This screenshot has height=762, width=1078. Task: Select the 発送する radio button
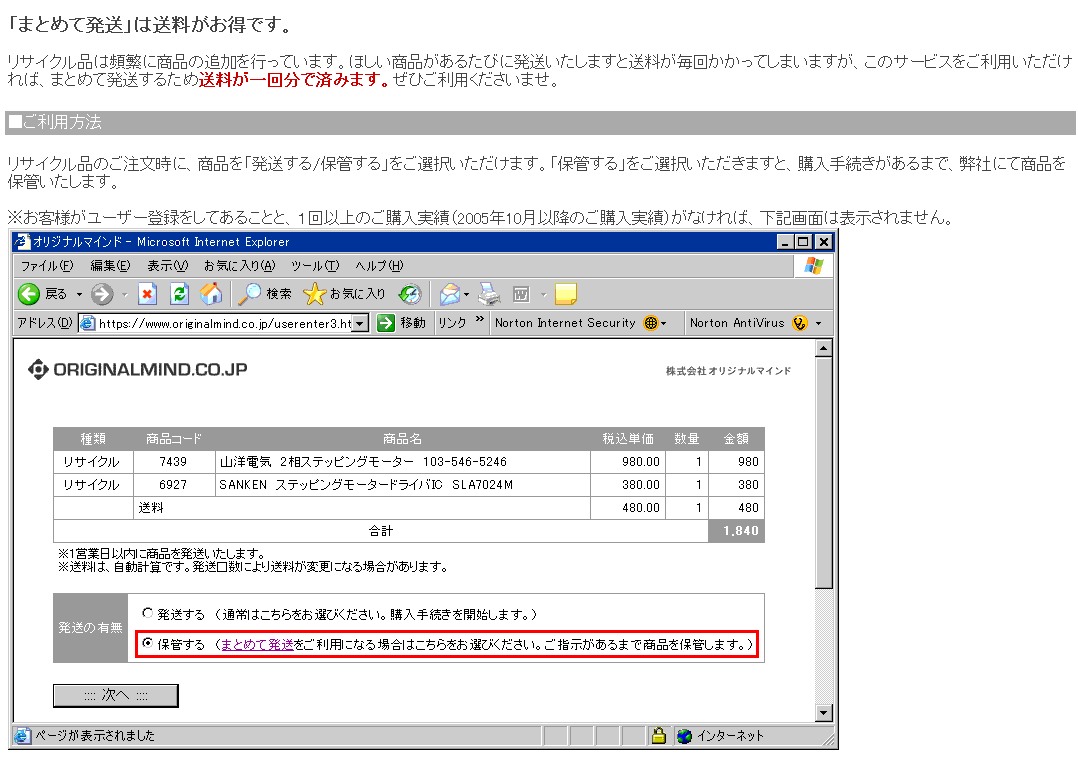pyautogui.click(x=147, y=613)
